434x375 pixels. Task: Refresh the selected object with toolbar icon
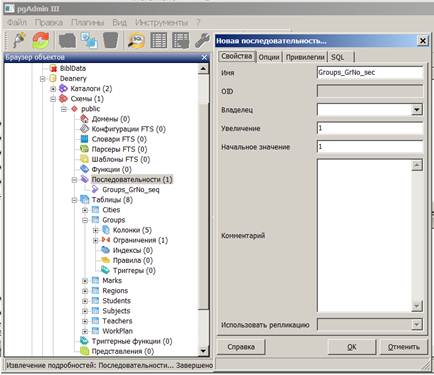coord(40,40)
